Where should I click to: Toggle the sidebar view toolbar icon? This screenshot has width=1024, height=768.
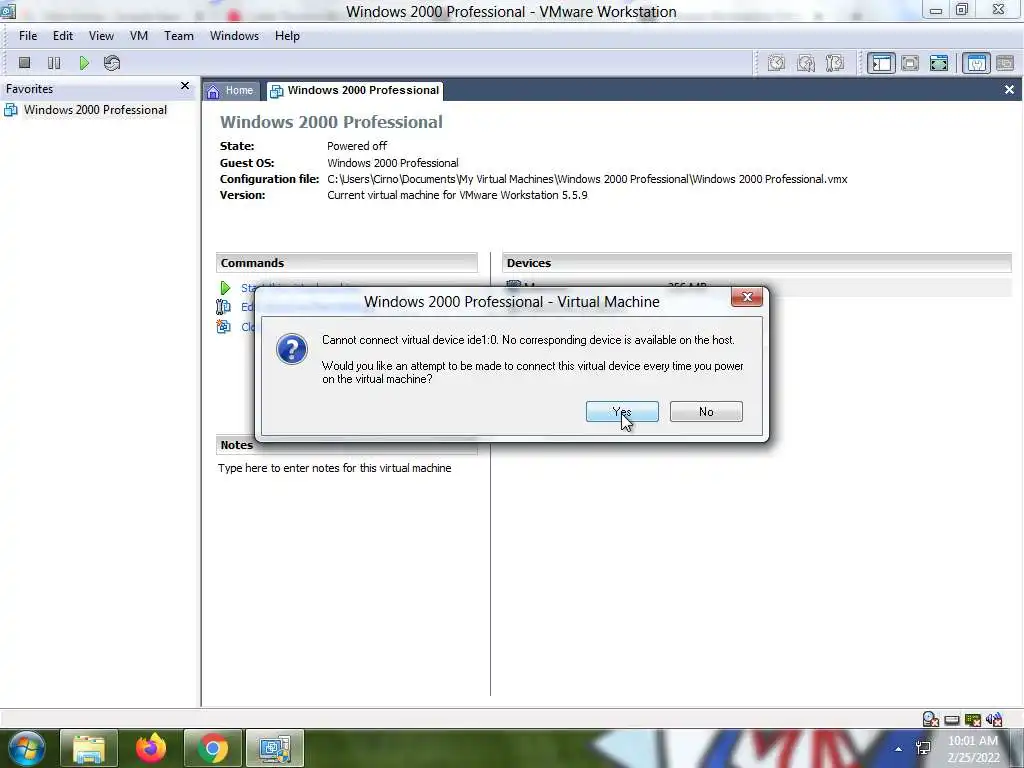click(882, 63)
